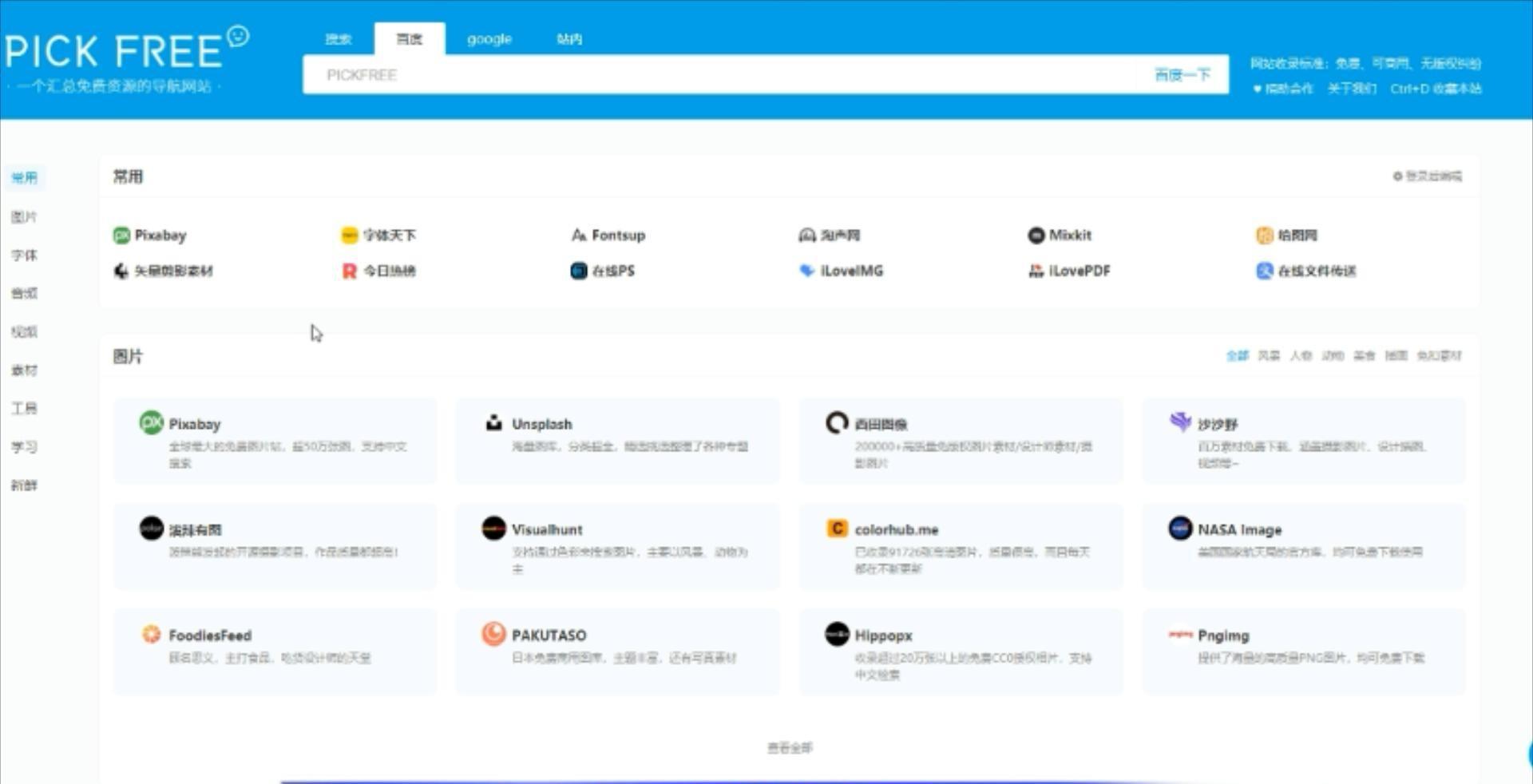Click the smiley face icon in PICK FREE logo
The image size is (1533, 784).
[238, 37]
